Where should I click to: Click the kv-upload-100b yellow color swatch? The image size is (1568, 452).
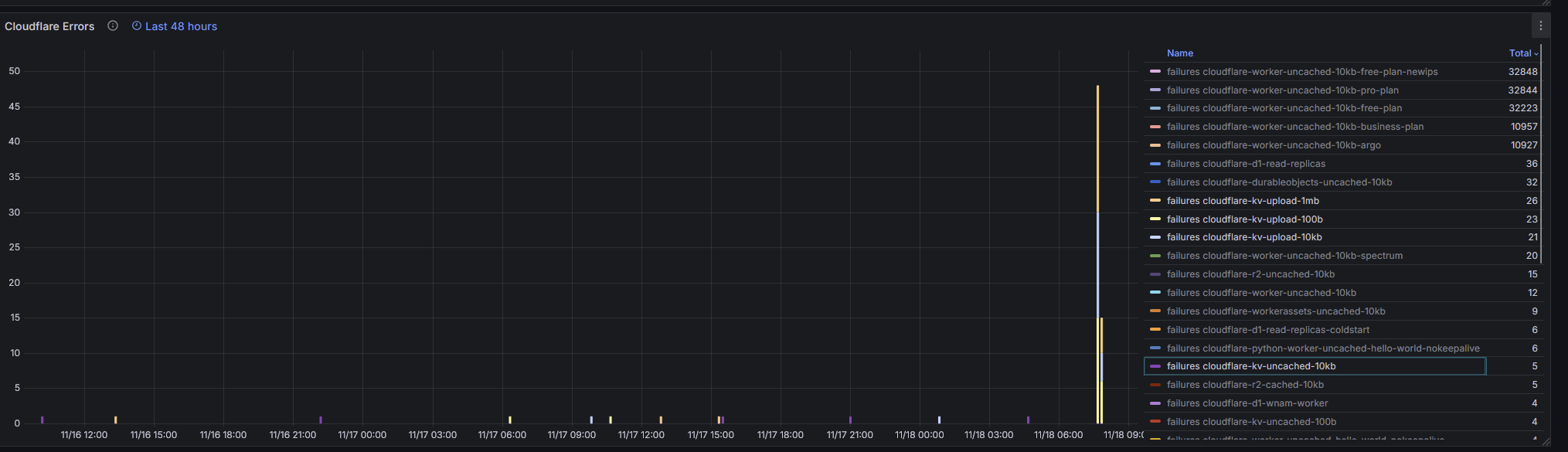pos(1155,219)
